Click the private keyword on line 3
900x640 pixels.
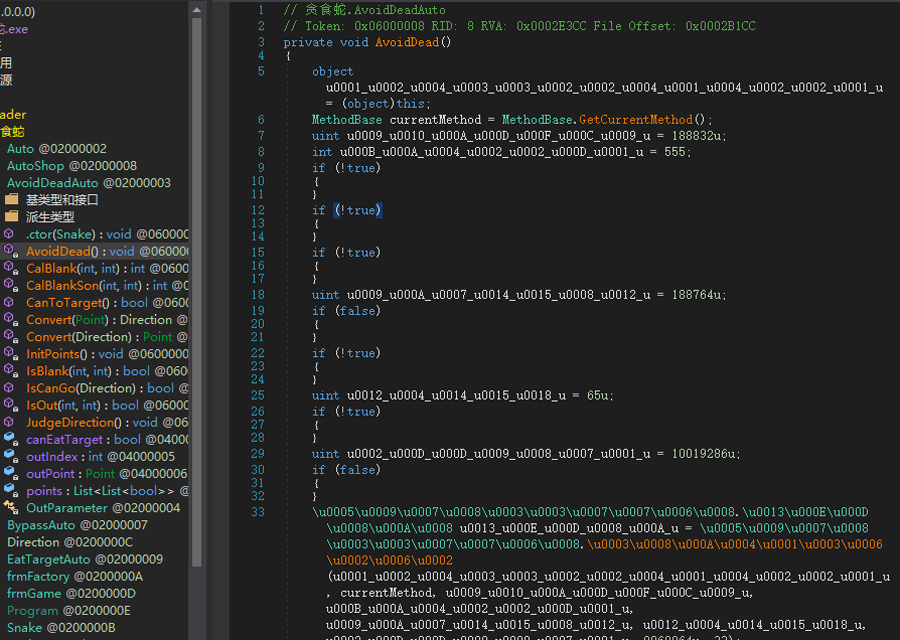[x=308, y=42]
